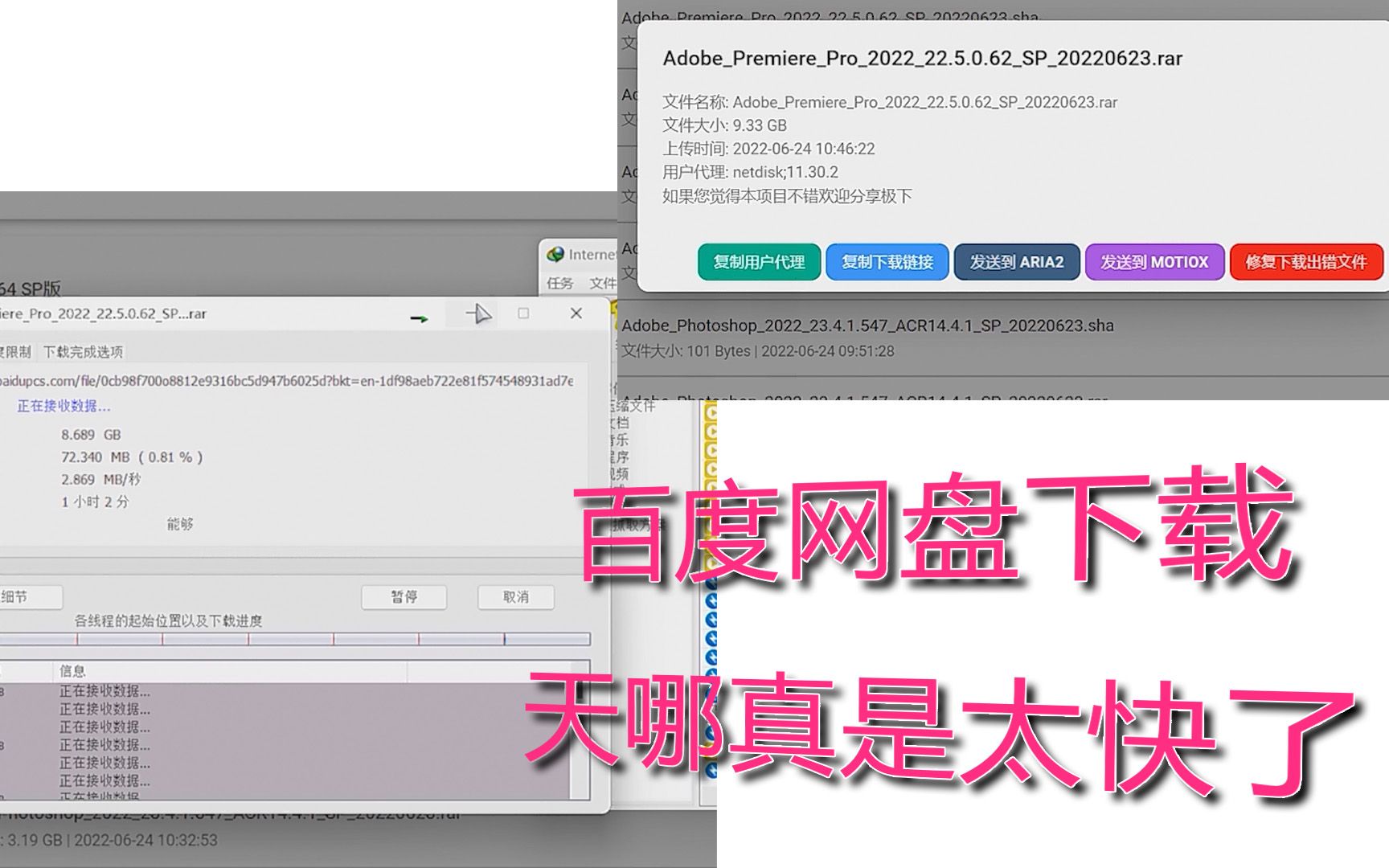Image resolution: width=1389 pixels, height=868 pixels.
Task: Click 文件大小: 9.33 GB line in popup
Action: pos(724,125)
